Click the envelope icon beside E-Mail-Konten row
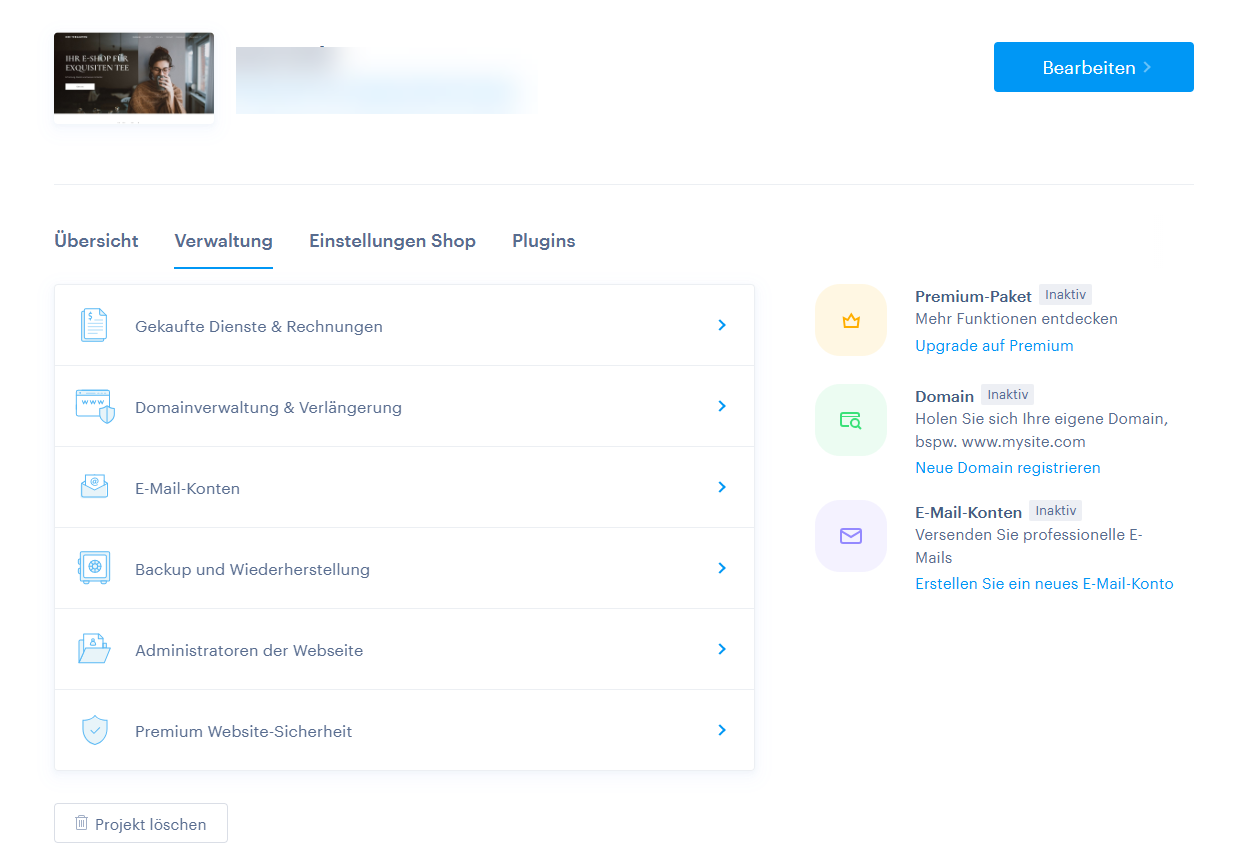Image resolution: width=1248 pixels, height=863 pixels. tap(94, 488)
